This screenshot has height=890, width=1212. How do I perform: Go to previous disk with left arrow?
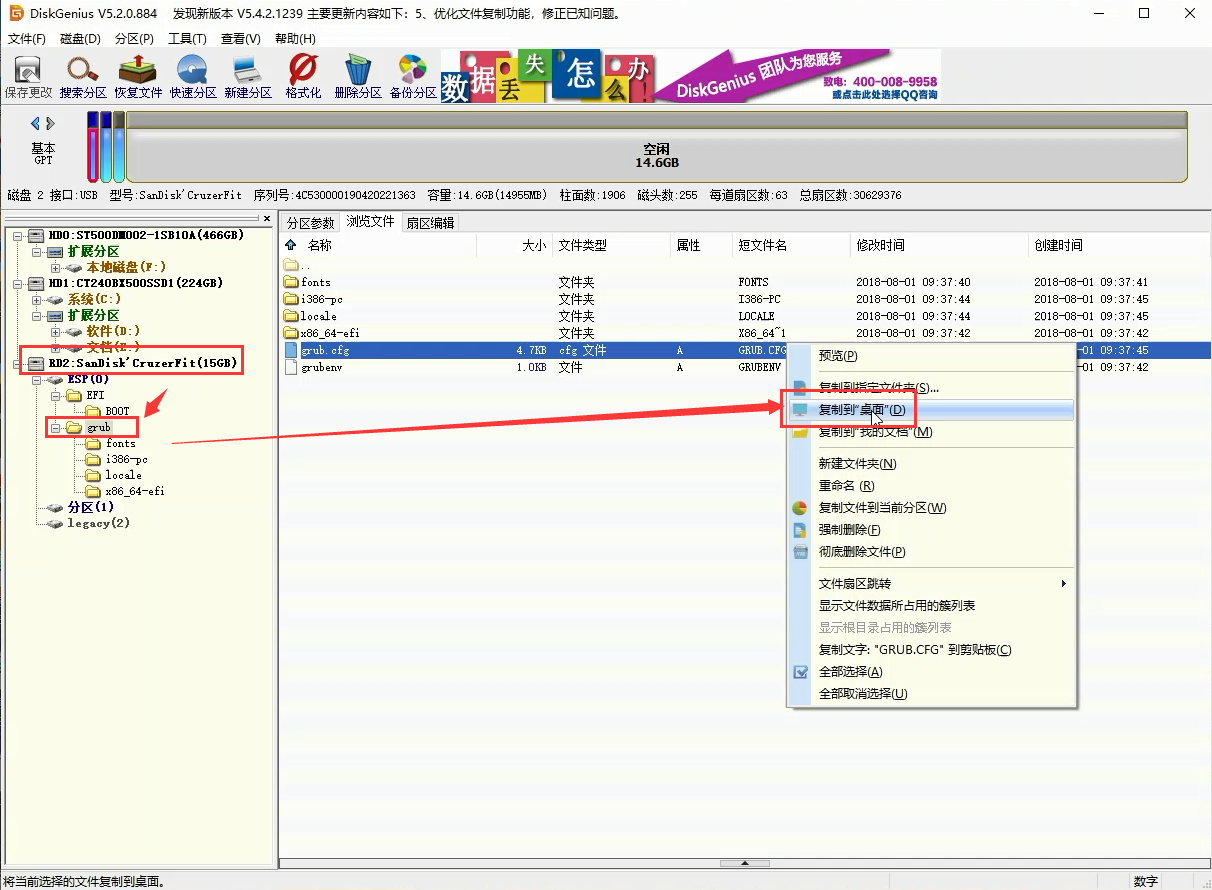click(35, 124)
